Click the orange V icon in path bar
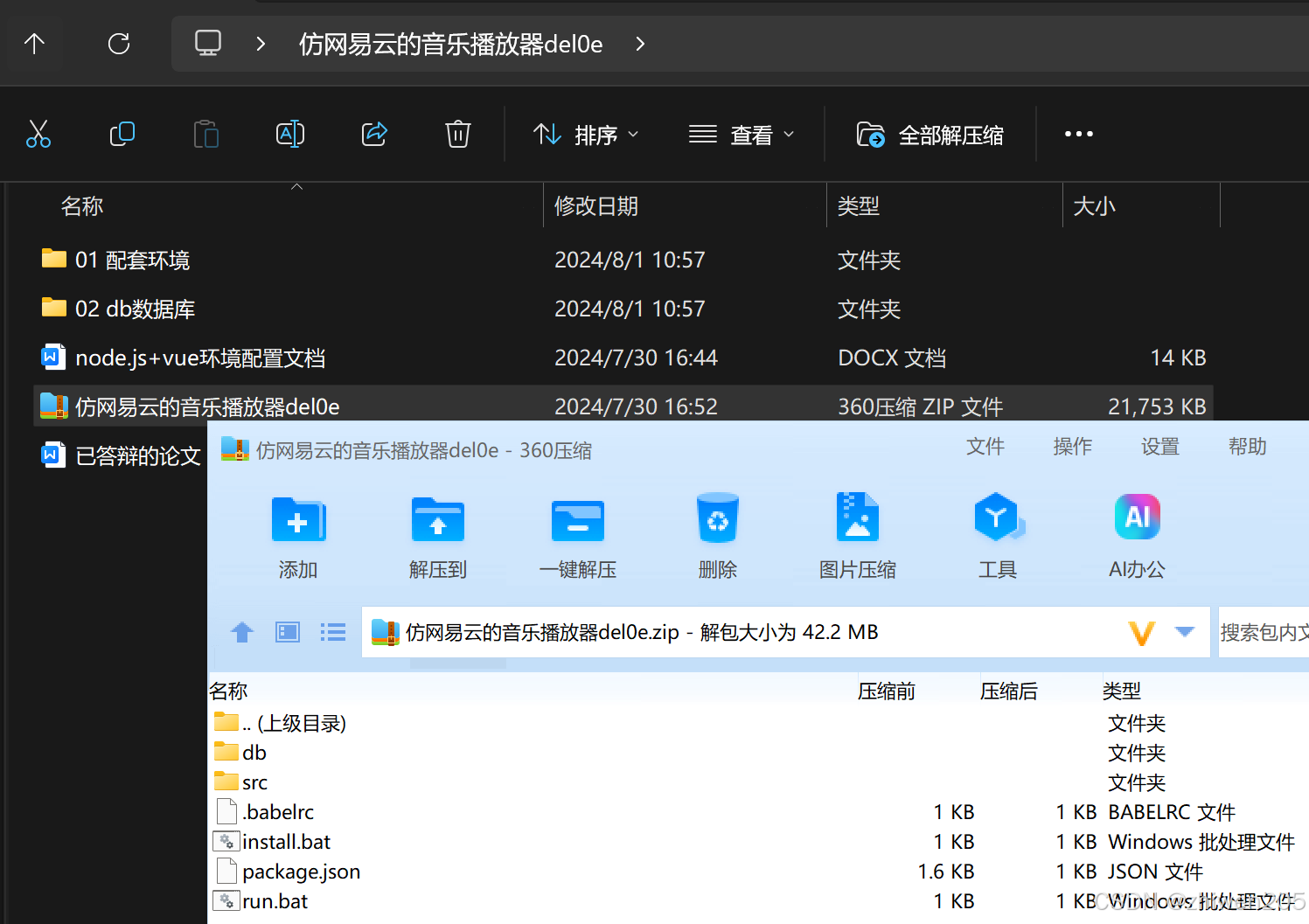Screen dimensions: 1309x924 click(x=1142, y=633)
